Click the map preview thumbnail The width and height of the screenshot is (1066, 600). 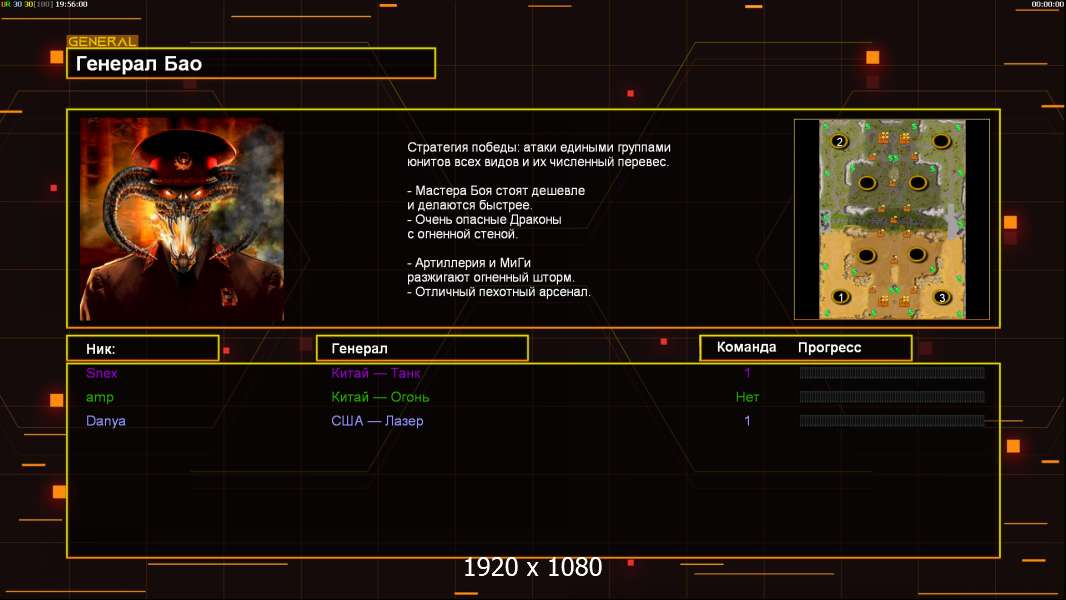click(x=892, y=219)
